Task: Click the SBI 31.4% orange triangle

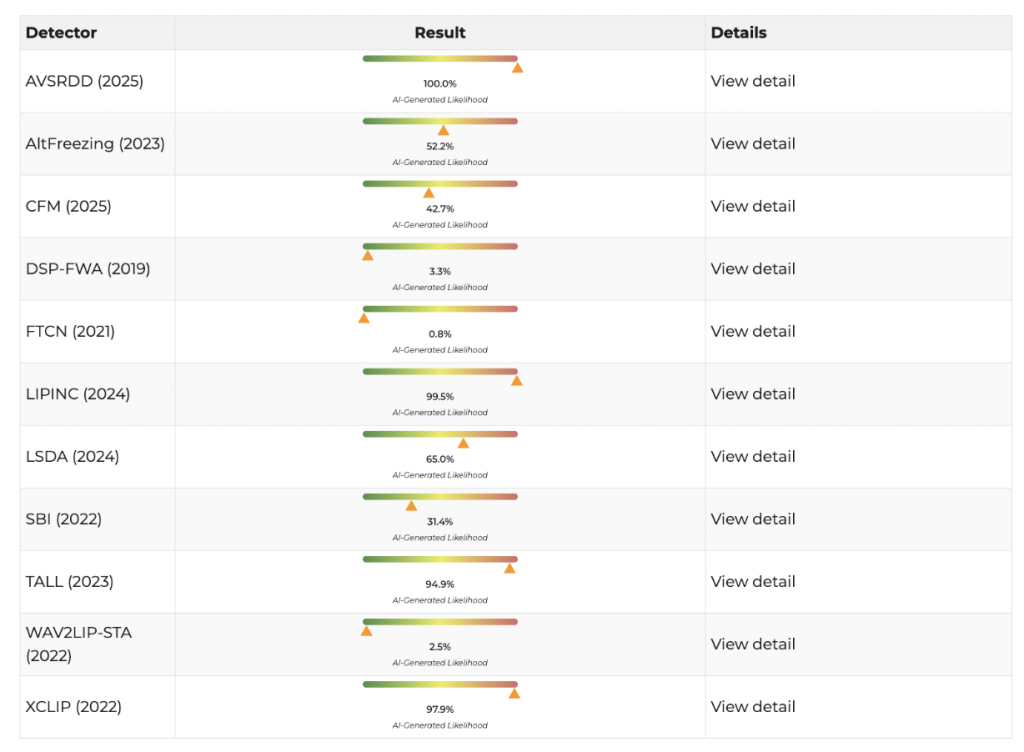Action: point(411,506)
